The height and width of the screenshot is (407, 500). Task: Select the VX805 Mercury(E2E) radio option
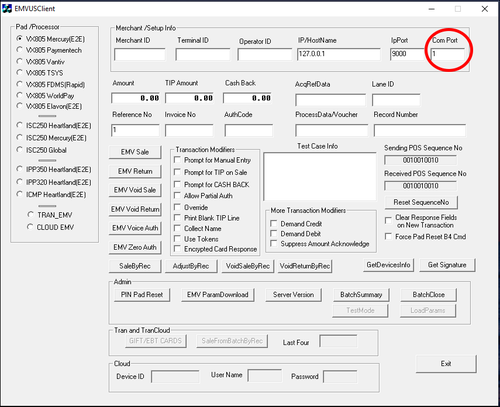pyautogui.click(x=51, y=39)
